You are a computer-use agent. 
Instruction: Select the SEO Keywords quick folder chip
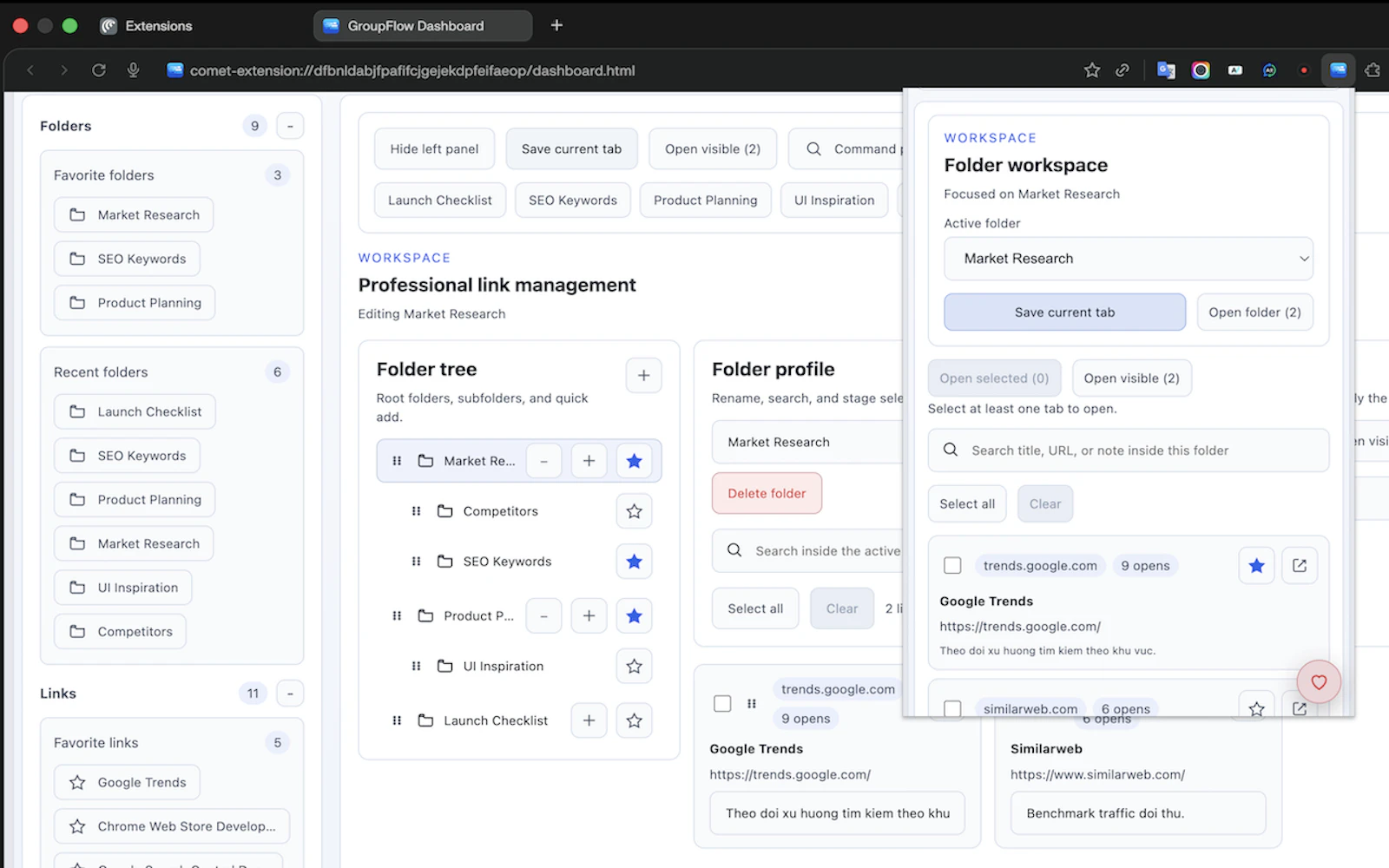572,201
